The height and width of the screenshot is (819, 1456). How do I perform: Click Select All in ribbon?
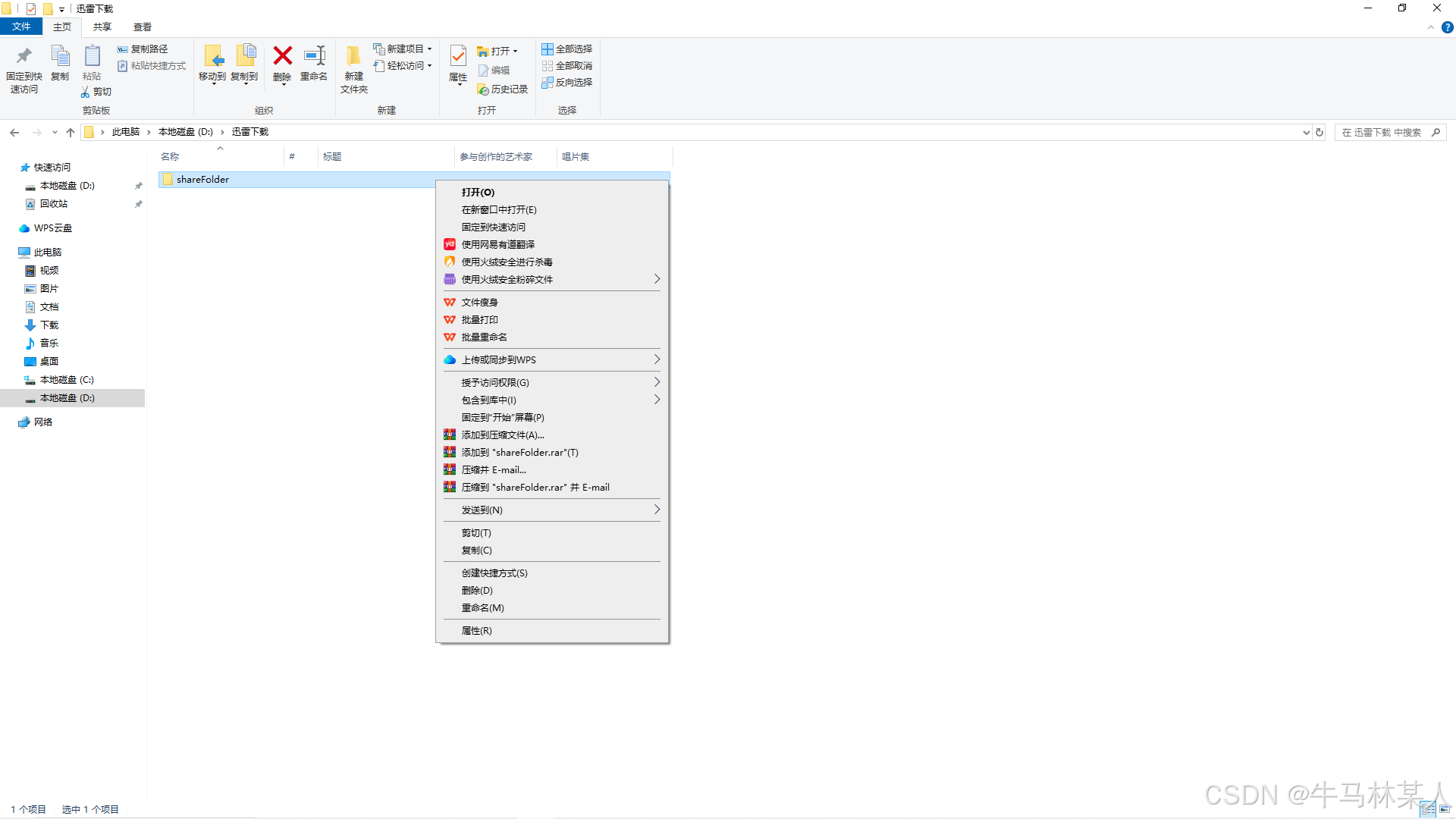566,49
